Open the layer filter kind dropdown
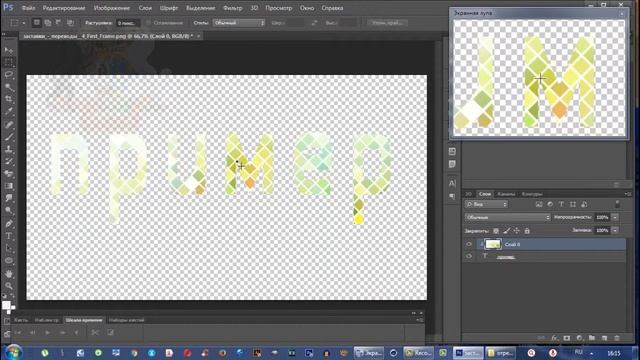This screenshot has width=640, height=360. (x=486, y=204)
